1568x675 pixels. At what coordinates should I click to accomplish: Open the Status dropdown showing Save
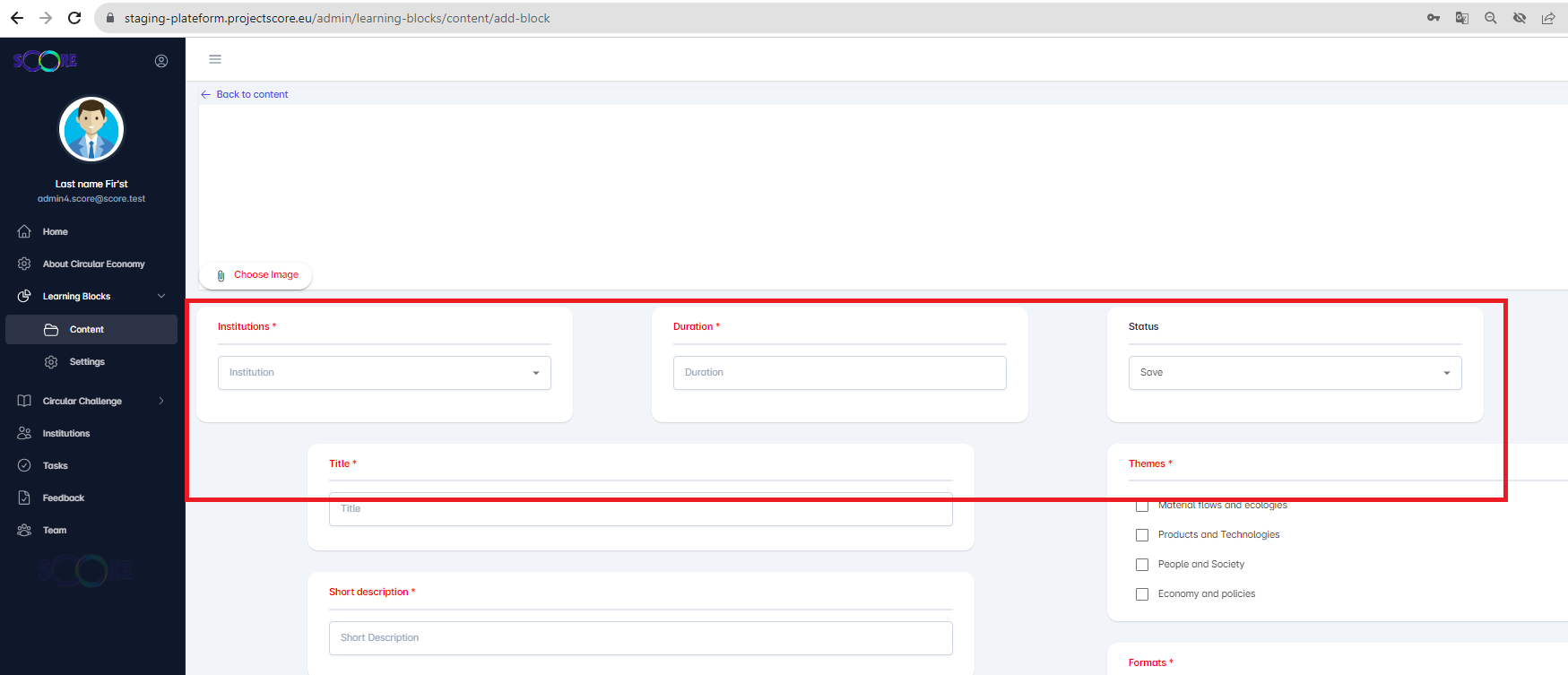tap(1295, 373)
